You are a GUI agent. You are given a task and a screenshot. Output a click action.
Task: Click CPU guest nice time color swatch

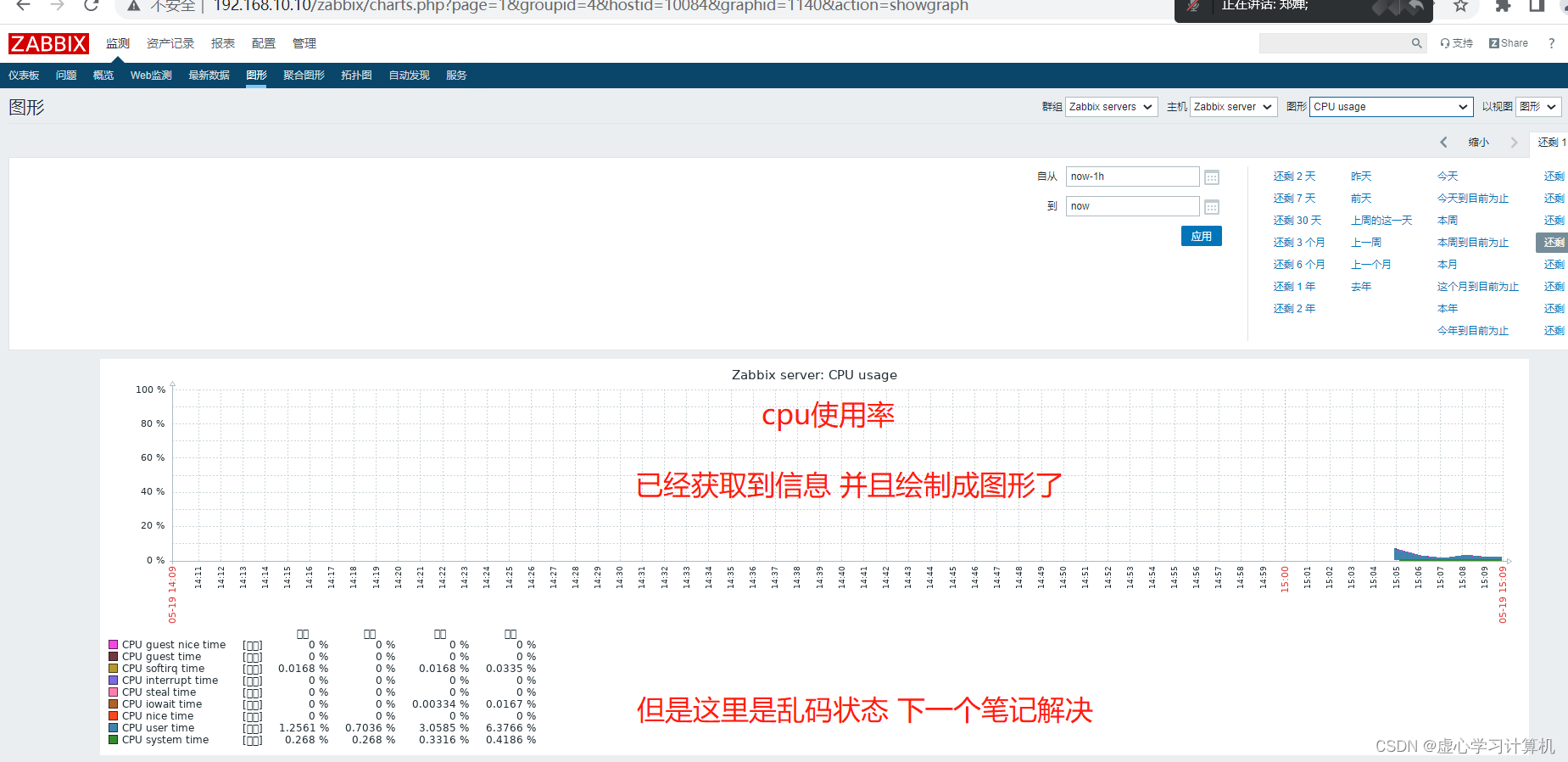point(113,645)
